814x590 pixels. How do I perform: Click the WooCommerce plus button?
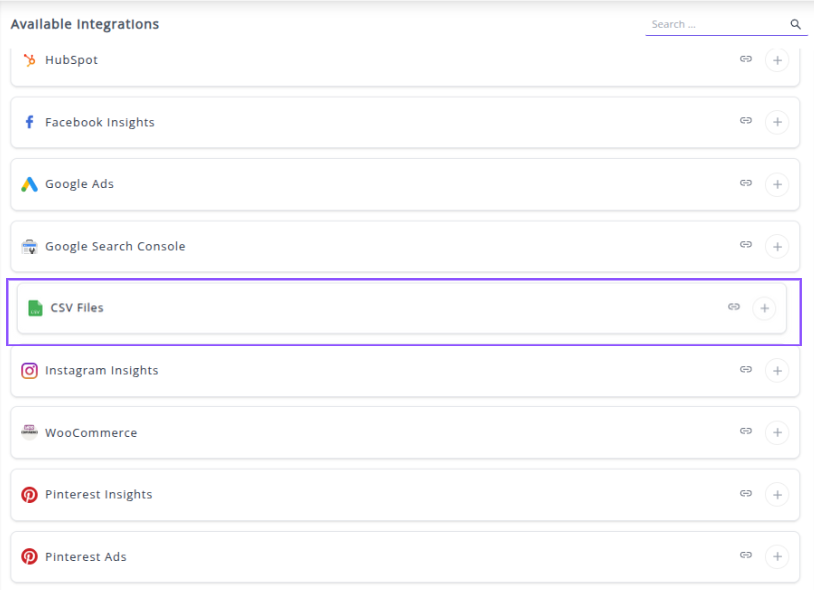click(x=776, y=433)
